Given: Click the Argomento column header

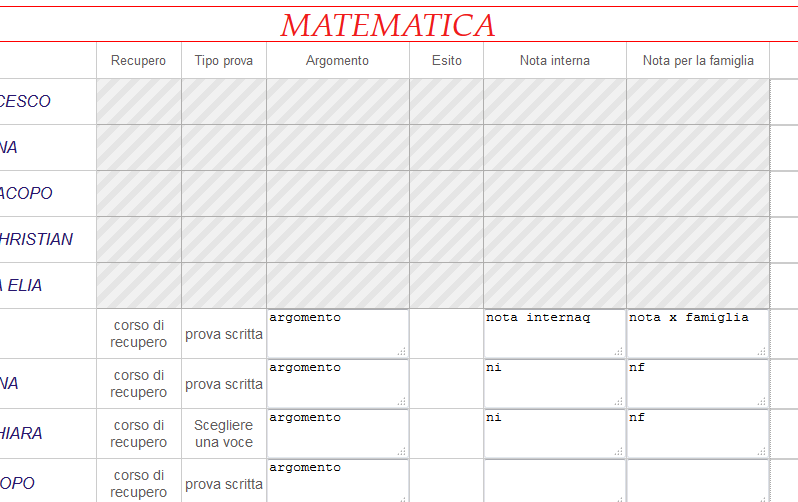Looking at the screenshot, I should (337, 61).
